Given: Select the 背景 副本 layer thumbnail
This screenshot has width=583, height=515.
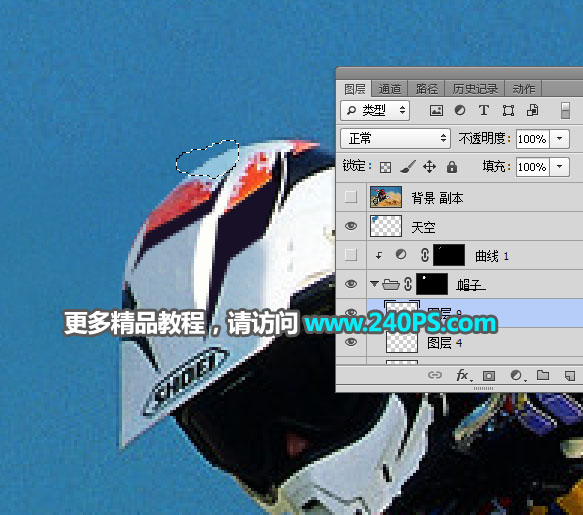Looking at the screenshot, I should (x=386, y=197).
